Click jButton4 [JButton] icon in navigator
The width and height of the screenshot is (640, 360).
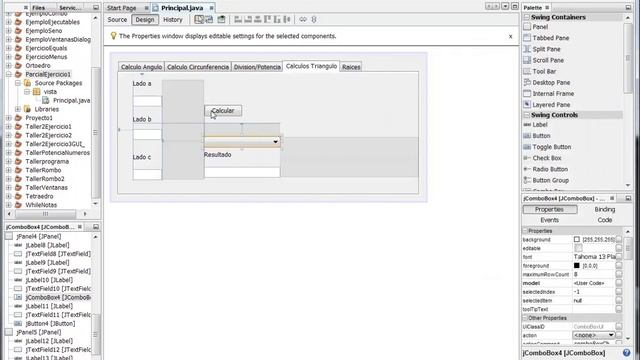18,323
